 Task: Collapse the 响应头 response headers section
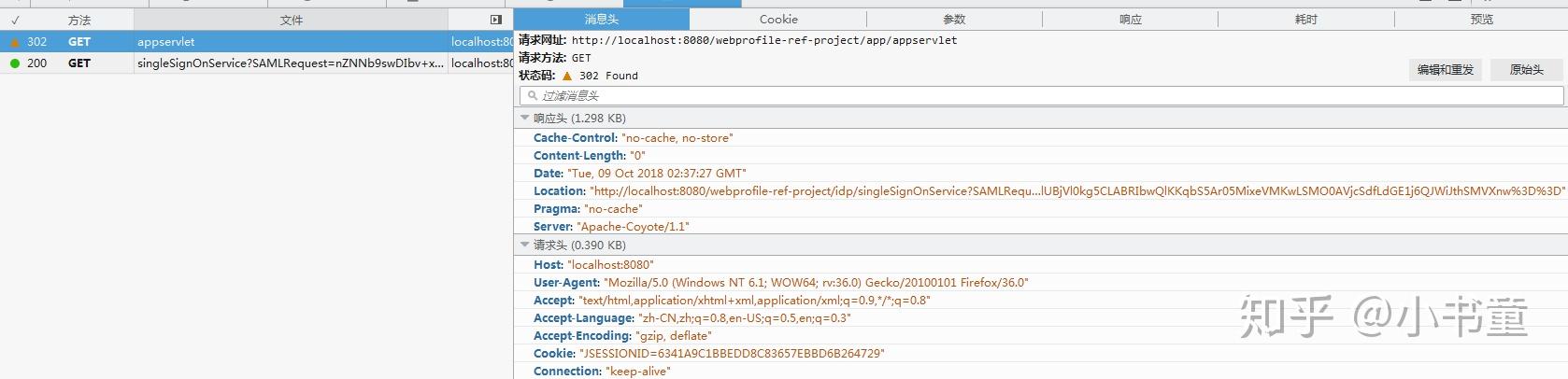[x=525, y=119]
